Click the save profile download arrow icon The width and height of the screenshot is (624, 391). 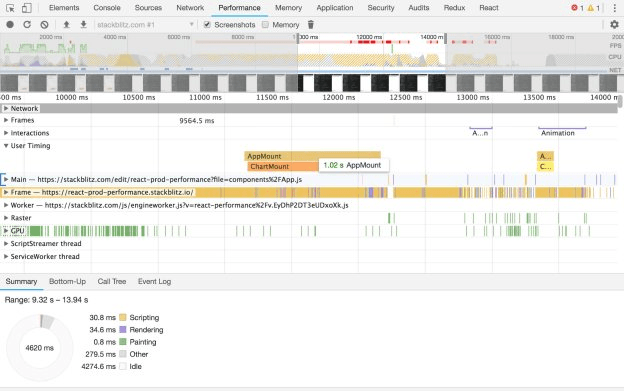(83, 25)
